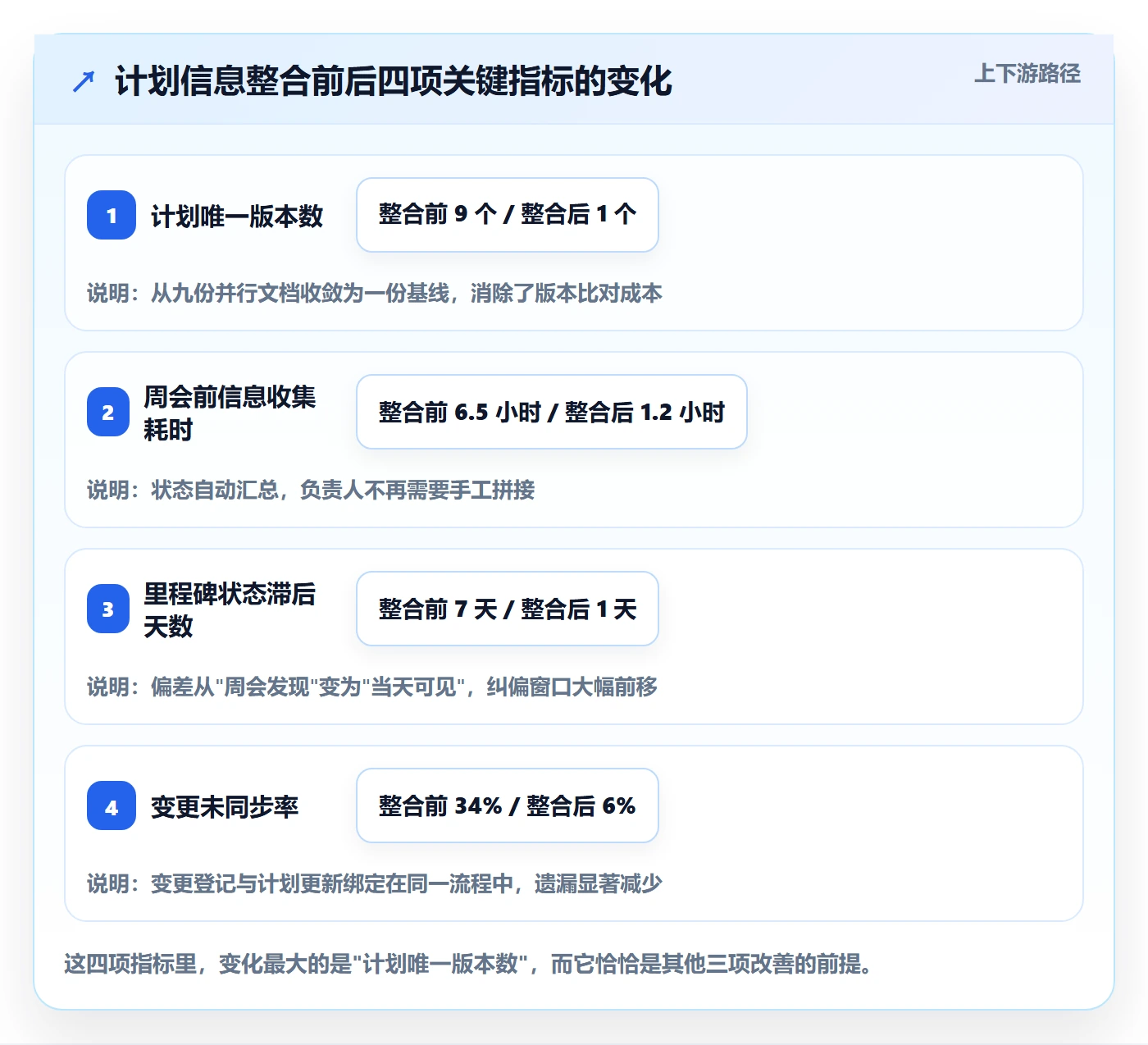Open the 上下游路径 label in the header
Image resolution: width=1148 pixels, height=1045 pixels.
(1027, 74)
